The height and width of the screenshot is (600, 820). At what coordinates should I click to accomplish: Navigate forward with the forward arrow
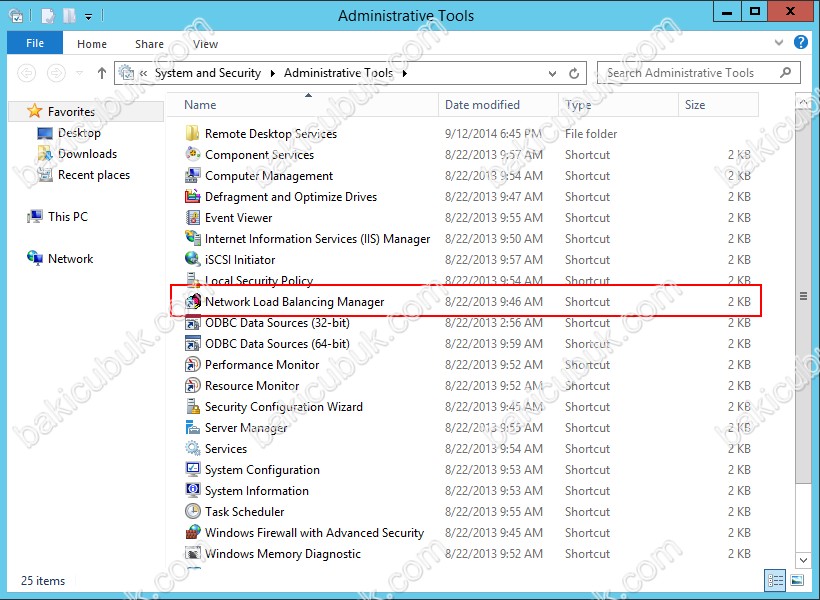(x=56, y=73)
